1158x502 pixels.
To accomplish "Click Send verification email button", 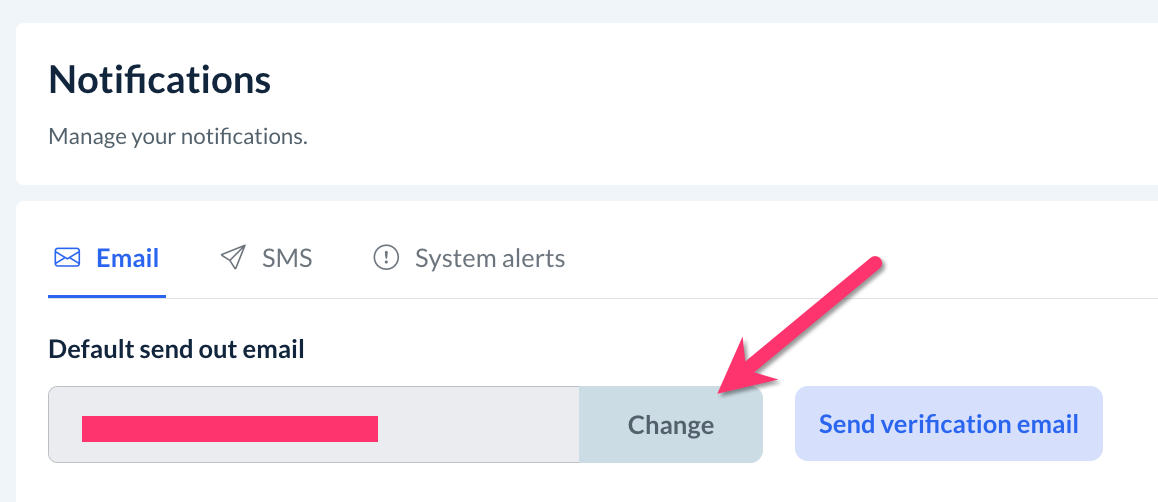I will 948,424.
